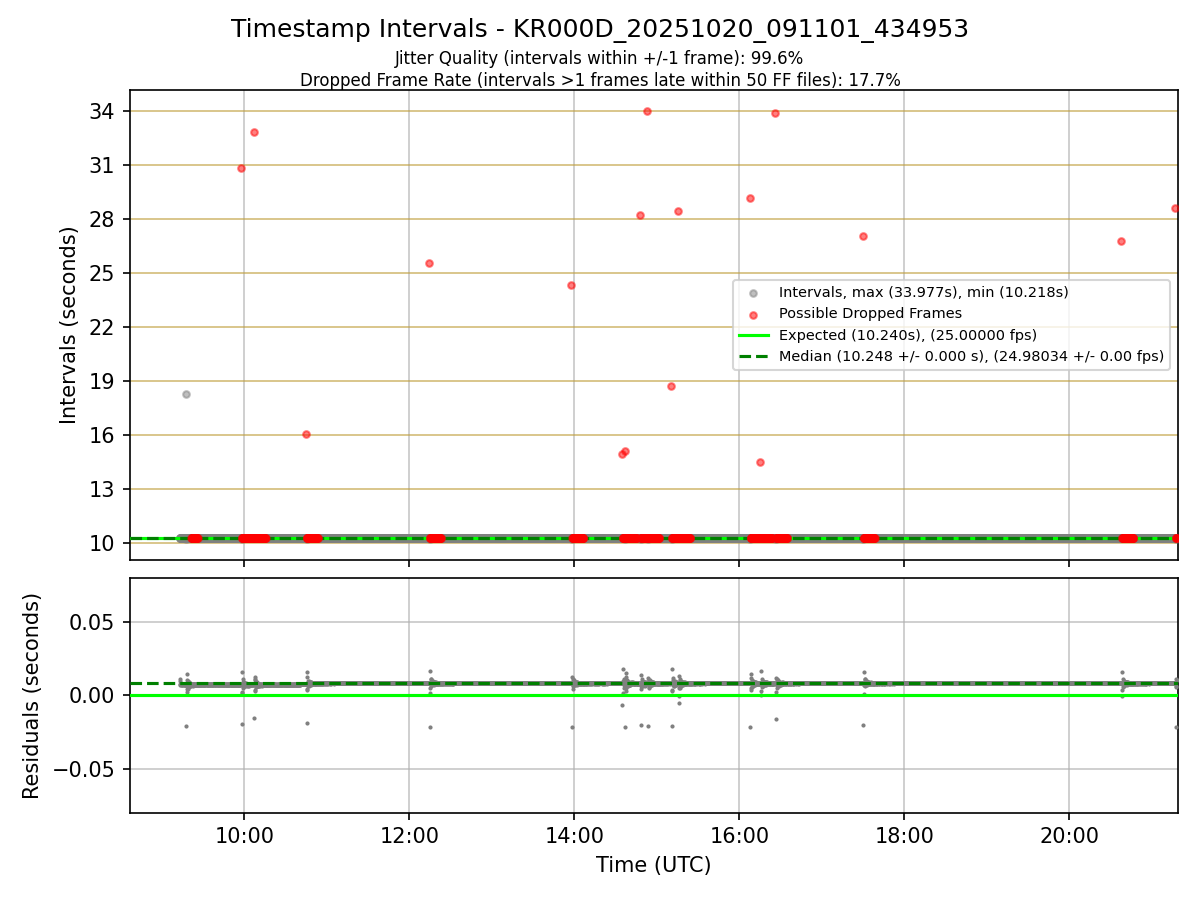Select the Jitter Quality 99.6% subtitle line

[x=599, y=58]
